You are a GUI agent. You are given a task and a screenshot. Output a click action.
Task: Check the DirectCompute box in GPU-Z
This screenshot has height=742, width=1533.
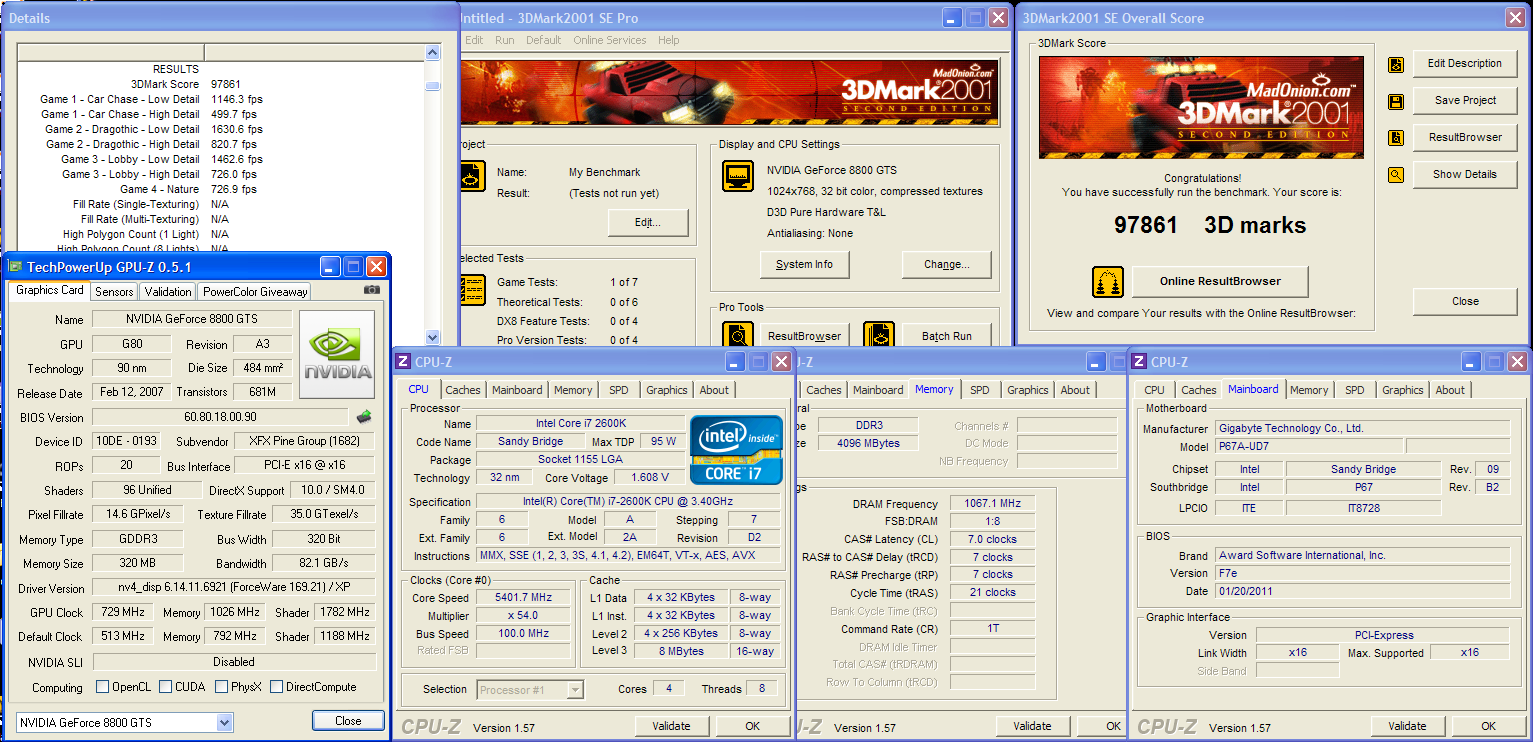pyautogui.click(x=275, y=687)
